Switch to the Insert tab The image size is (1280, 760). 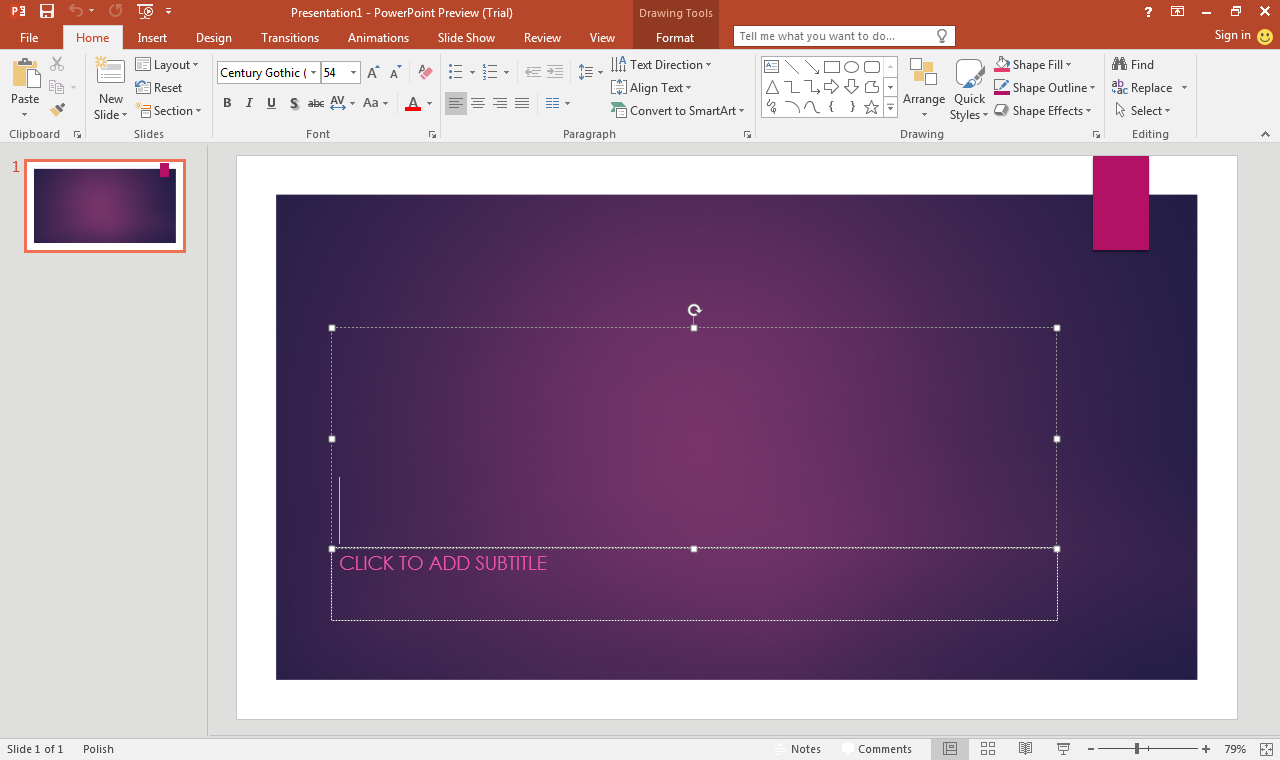pos(152,38)
